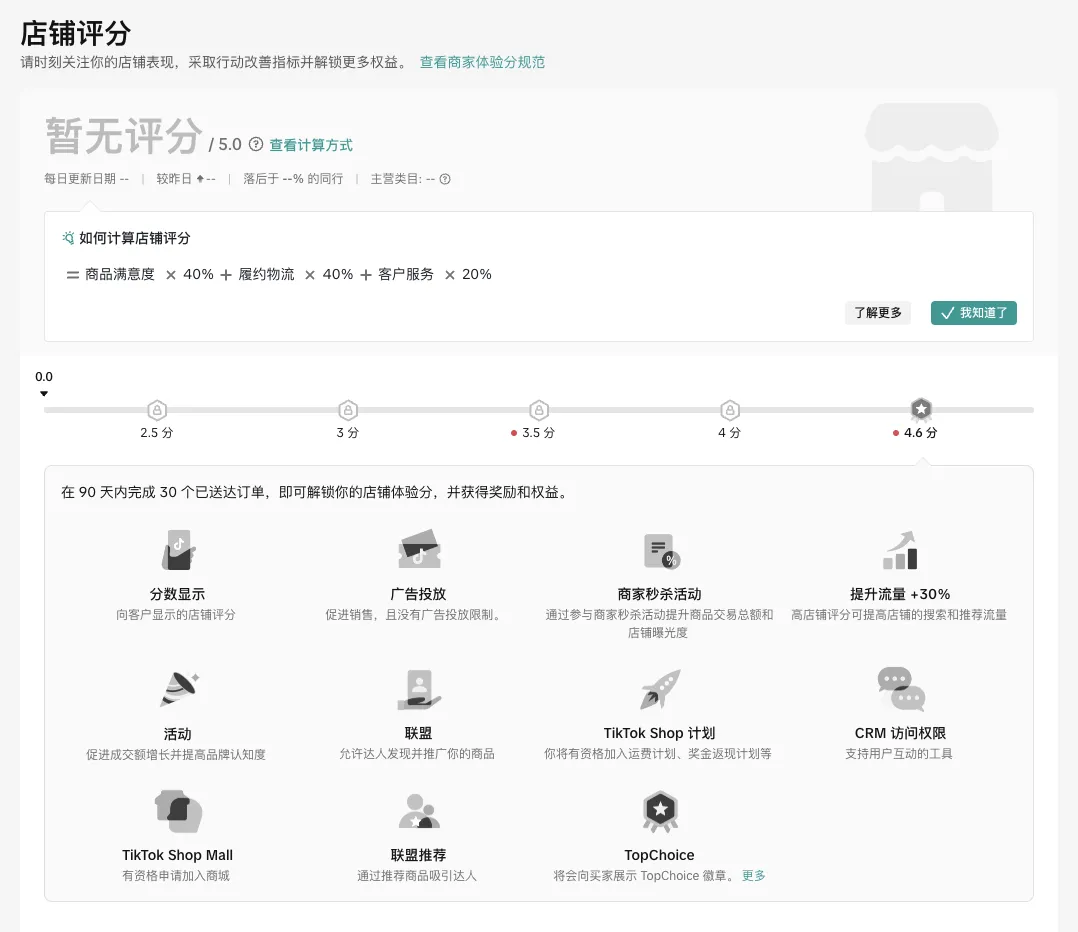Image resolution: width=1078 pixels, height=932 pixels.
Task: Click the CRM 访问权限 chat bubbles icon
Action: coord(899,689)
